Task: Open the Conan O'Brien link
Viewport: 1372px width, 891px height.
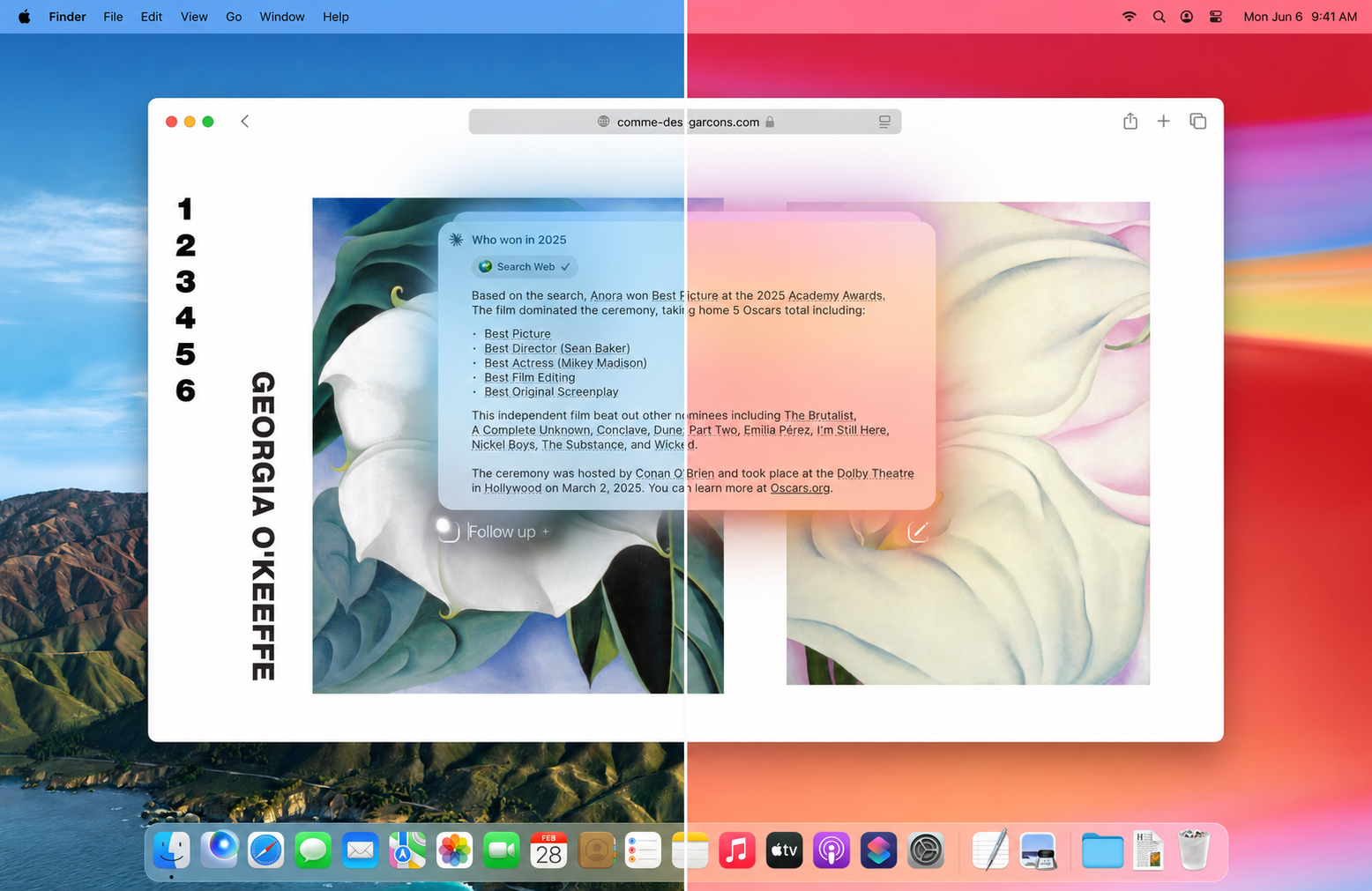Action: [675, 473]
